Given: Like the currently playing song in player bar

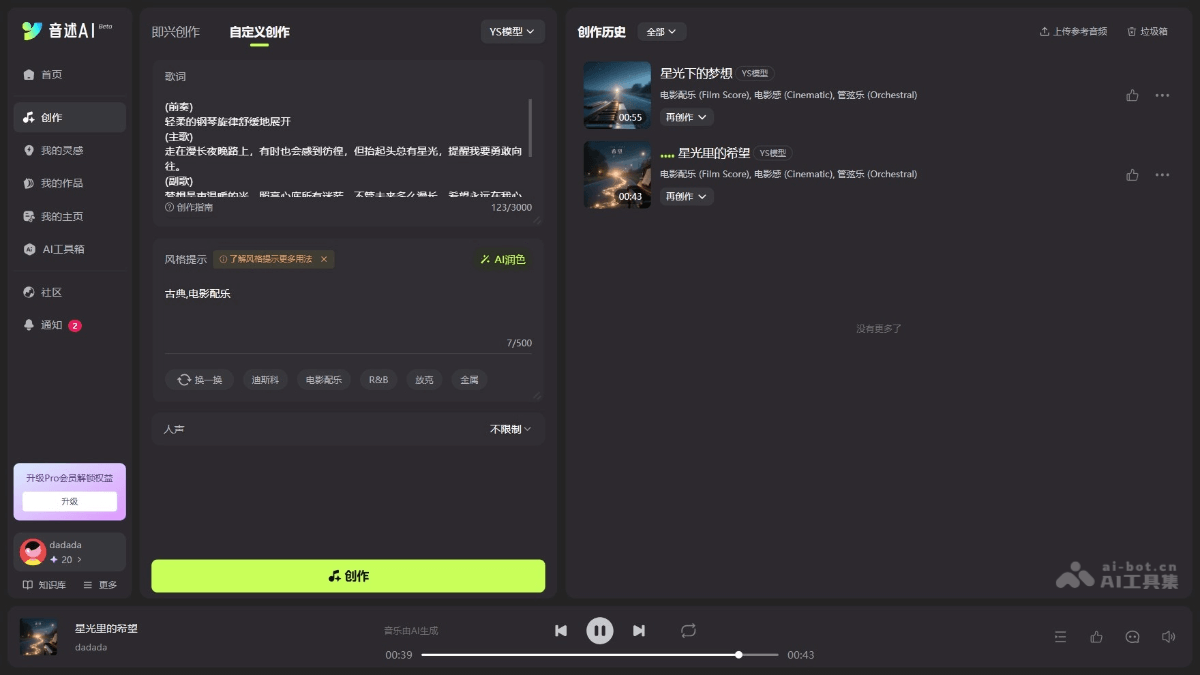Looking at the screenshot, I should point(1096,636).
